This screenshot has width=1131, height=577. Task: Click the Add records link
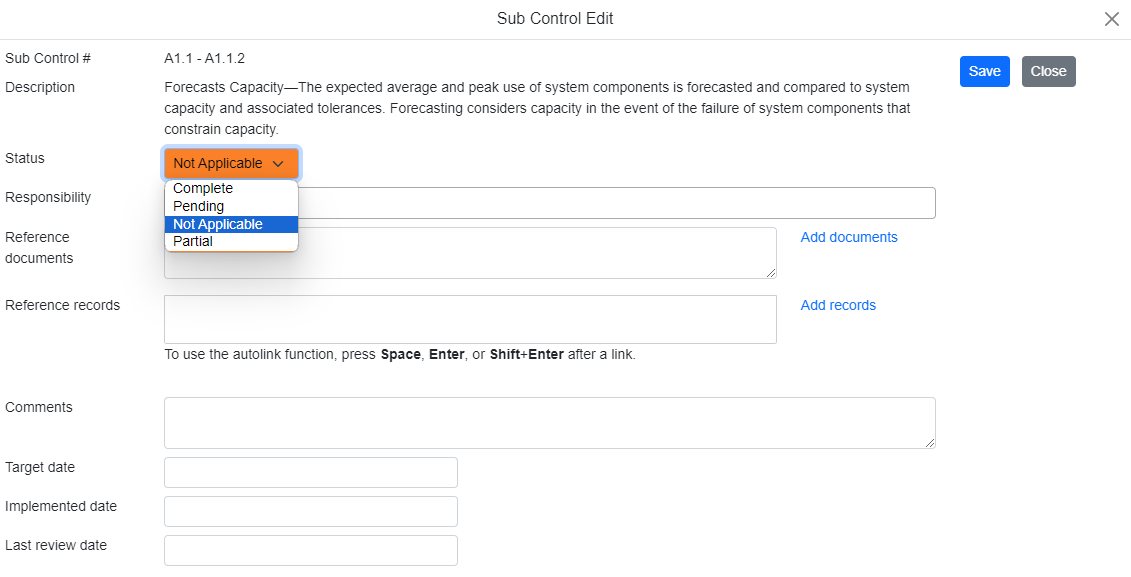(838, 305)
